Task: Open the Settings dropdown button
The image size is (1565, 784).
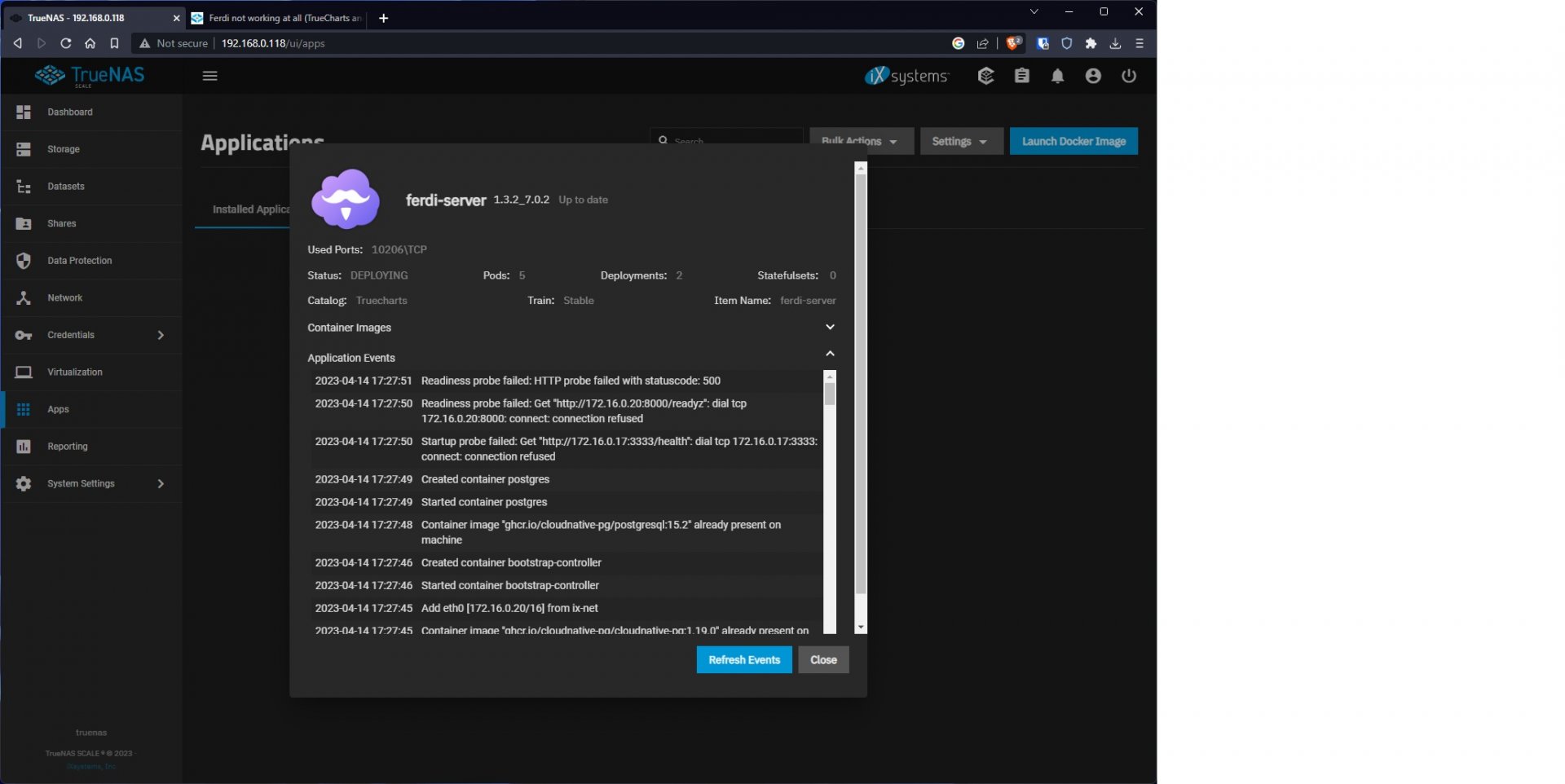Action: 959,141
